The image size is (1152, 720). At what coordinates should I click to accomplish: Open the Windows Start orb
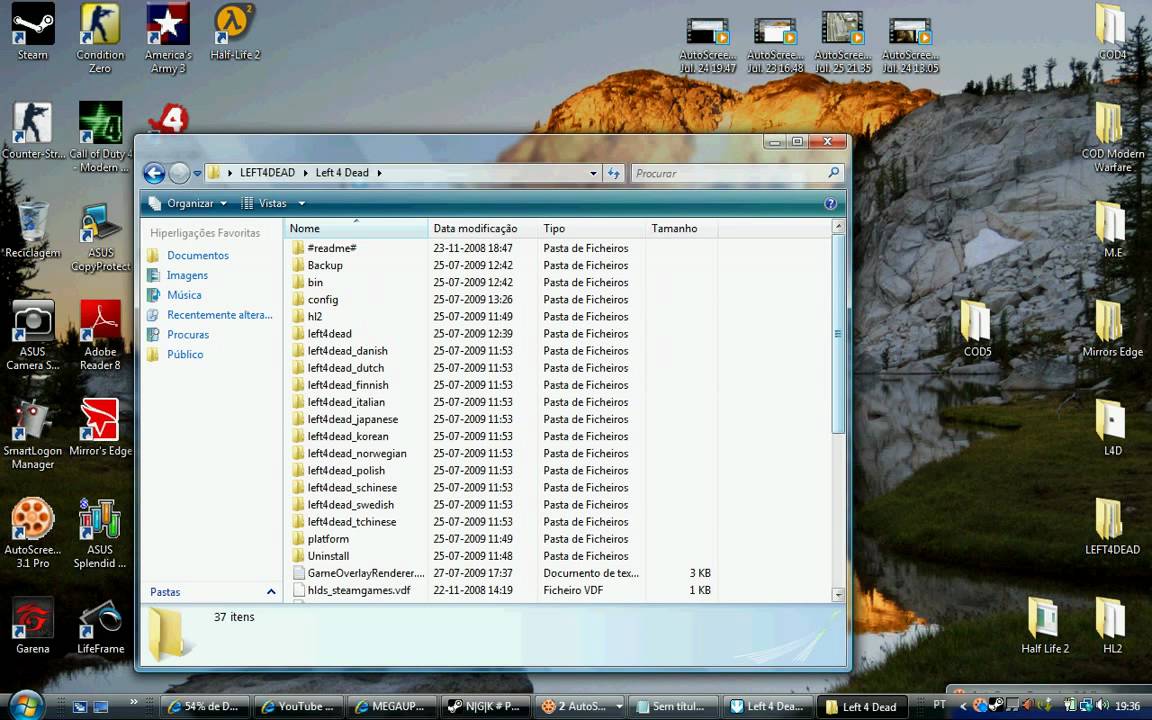[26, 705]
